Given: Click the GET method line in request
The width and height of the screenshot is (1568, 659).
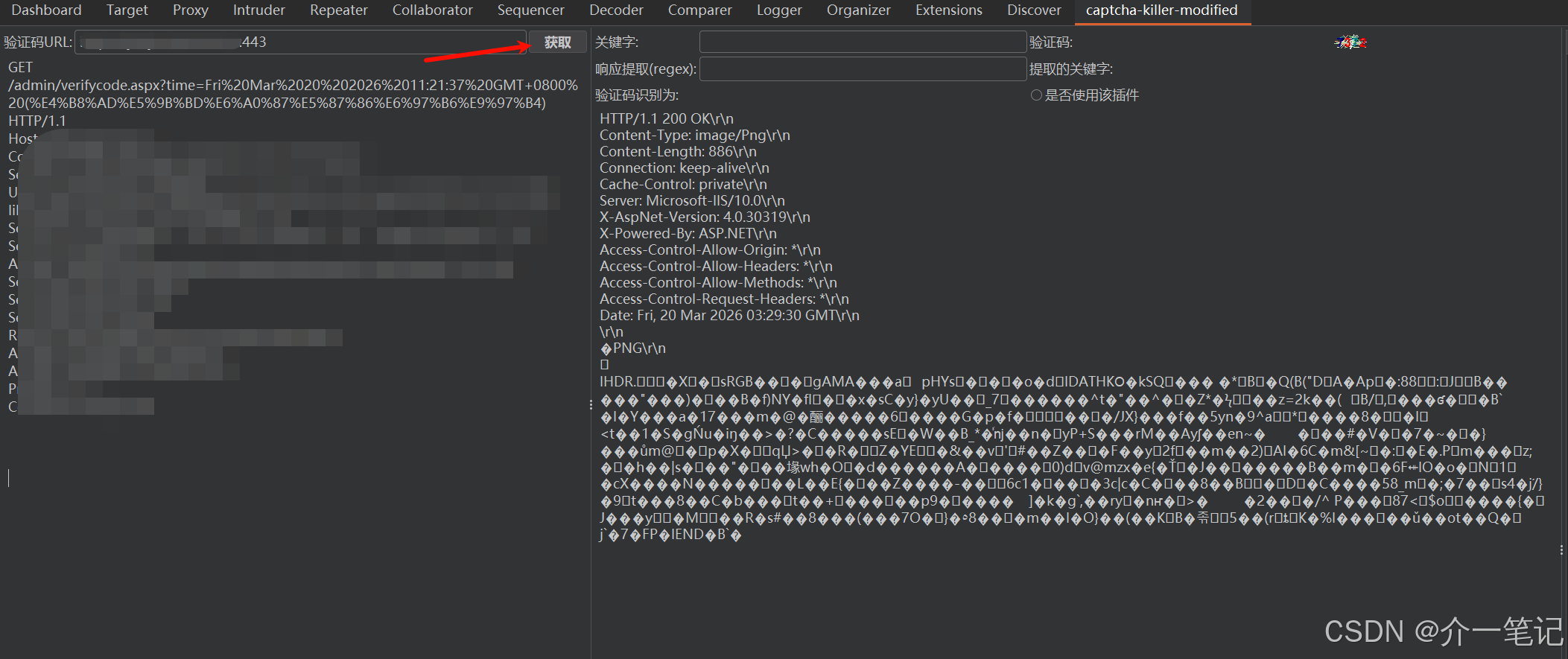Looking at the screenshot, I should pyautogui.click(x=21, y=68).
